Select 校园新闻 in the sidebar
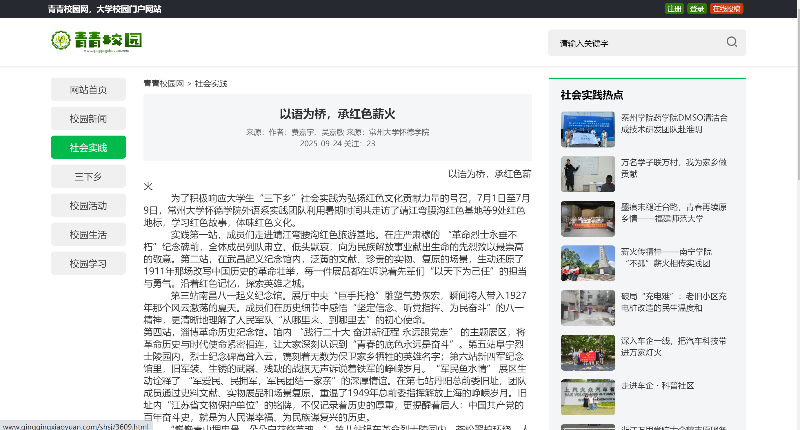800x430 pixels. click(88, 118)
